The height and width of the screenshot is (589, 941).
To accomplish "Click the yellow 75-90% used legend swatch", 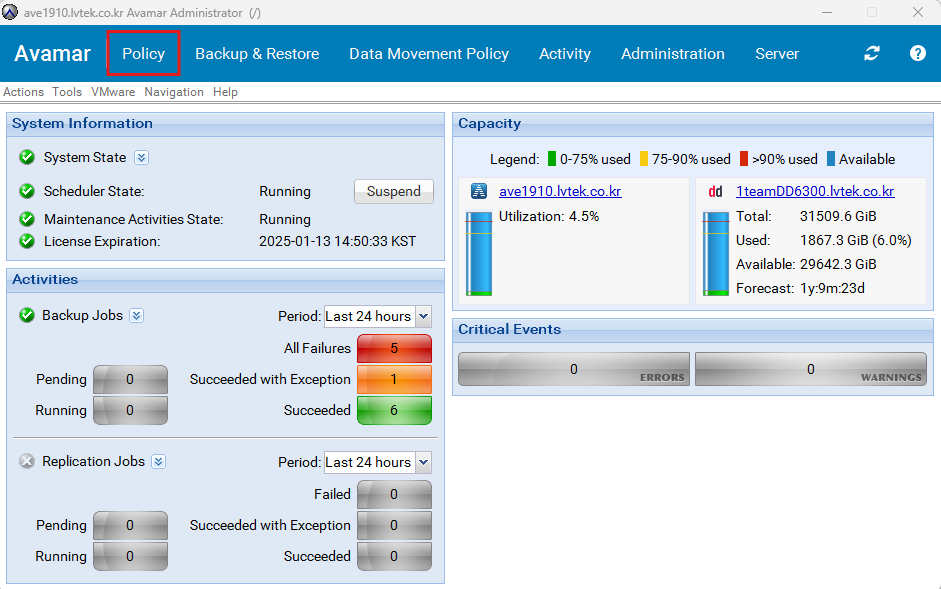I will (x=644, y=159).
